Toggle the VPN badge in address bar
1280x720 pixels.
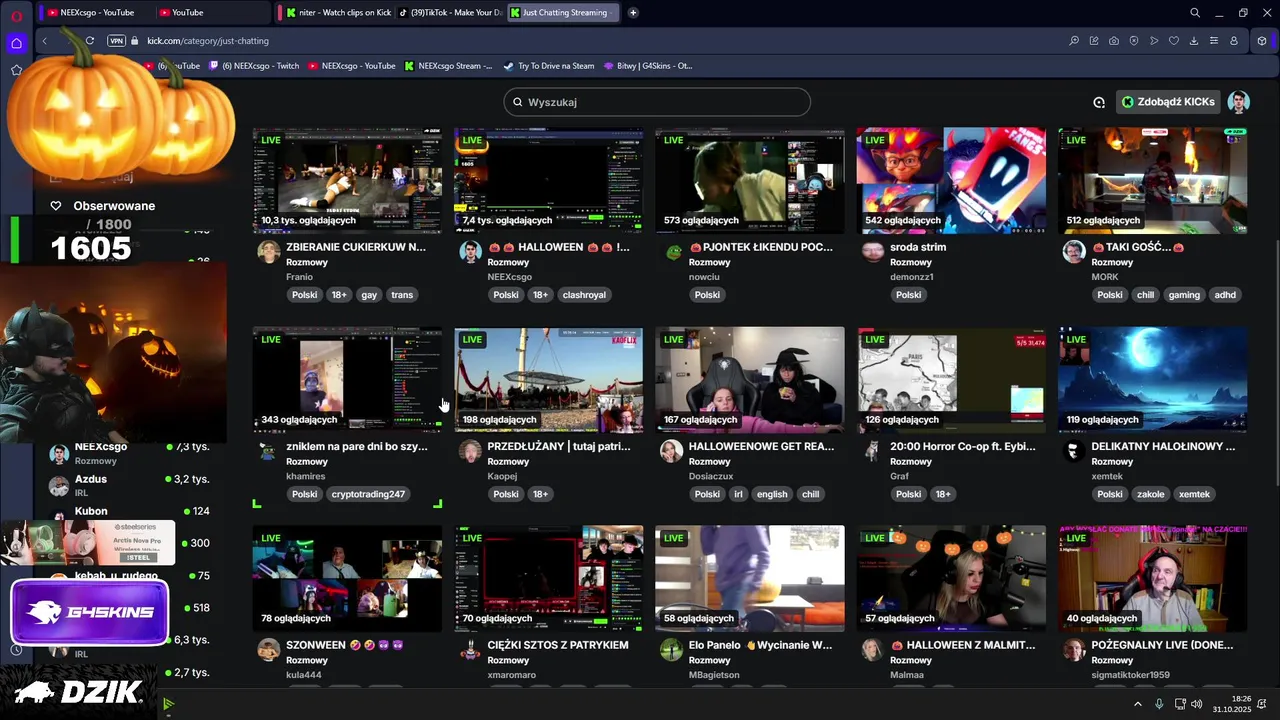point(116,41)
